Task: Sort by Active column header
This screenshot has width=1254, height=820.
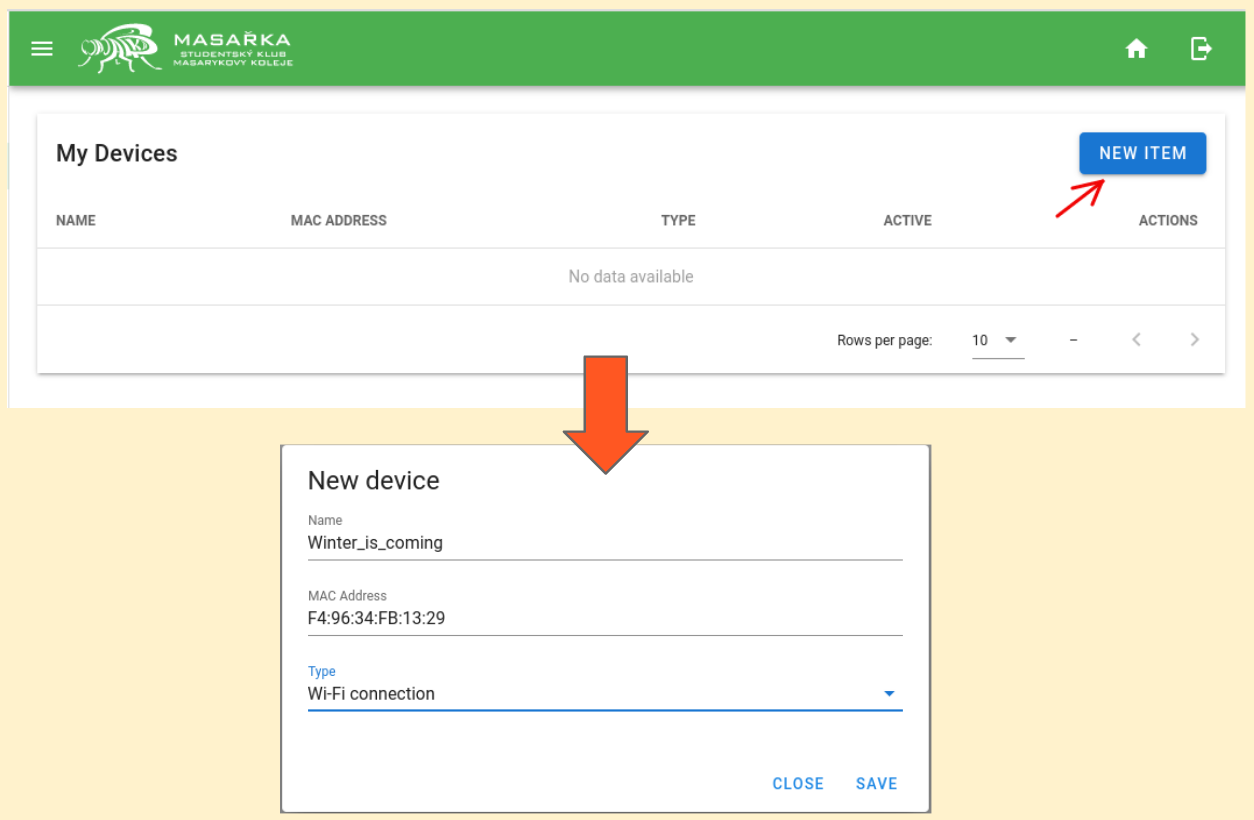Action: [907, 220]
